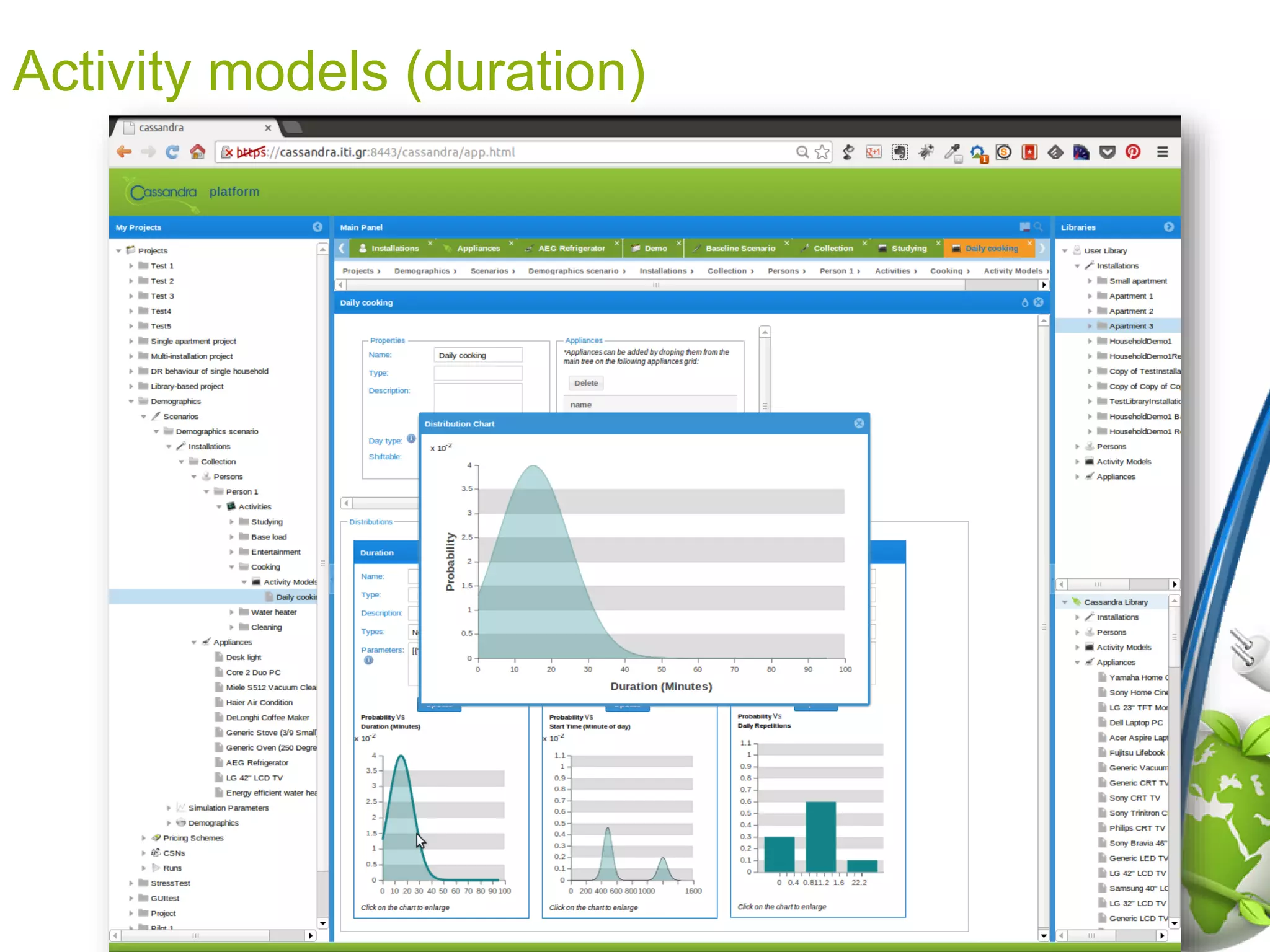Open the Demo tab

[655, 249]
